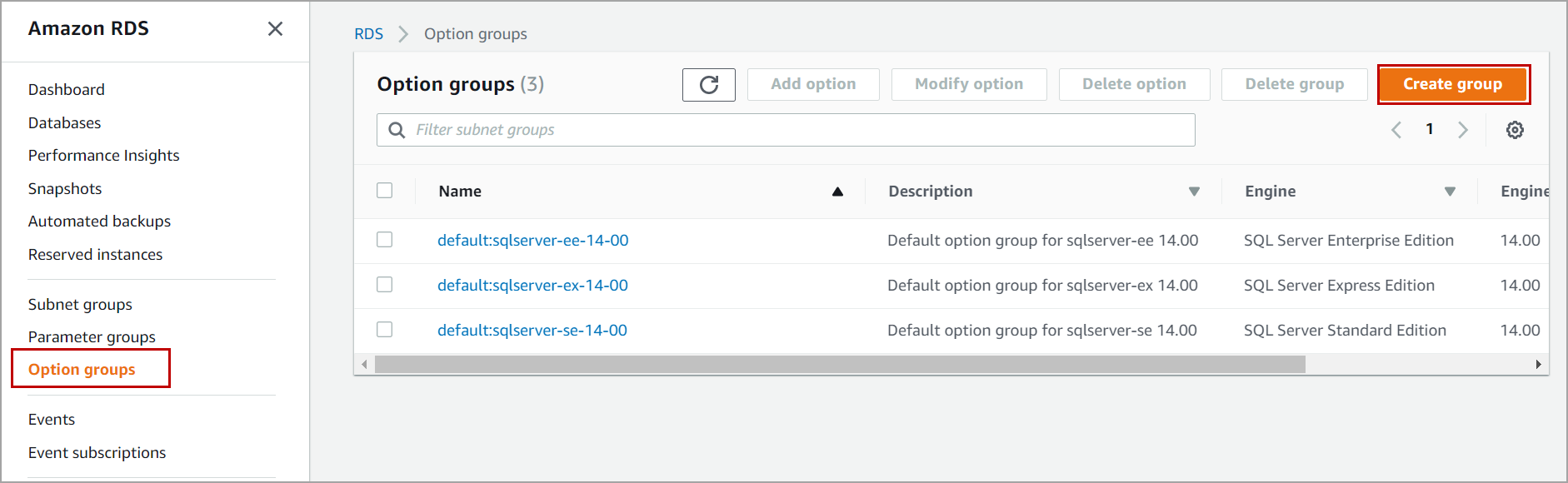This screenshot has width=1568, height=483.
Task: Sort by Name ascending arrow
Action: click(837, 192)
